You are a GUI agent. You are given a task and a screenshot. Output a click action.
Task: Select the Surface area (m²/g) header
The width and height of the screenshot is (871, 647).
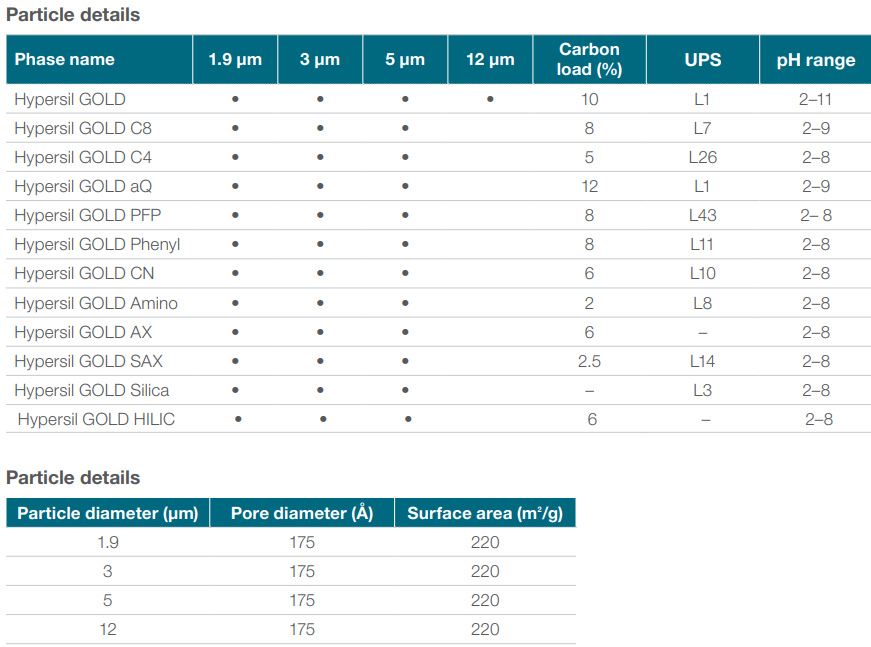click(x=485, y=513)
